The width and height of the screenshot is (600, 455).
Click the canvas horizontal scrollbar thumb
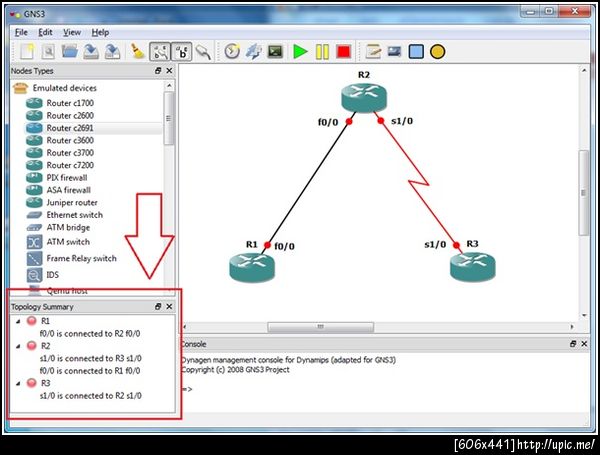click(320, 327)
